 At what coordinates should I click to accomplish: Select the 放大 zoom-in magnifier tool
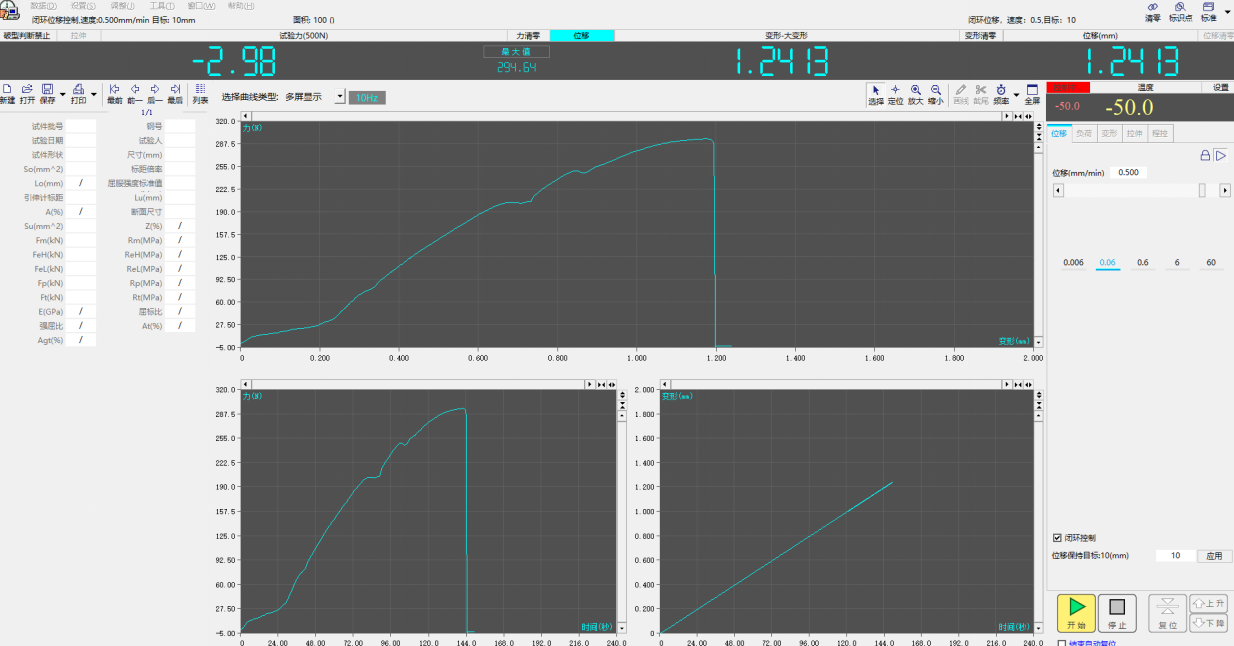click(x=916, y=94)
